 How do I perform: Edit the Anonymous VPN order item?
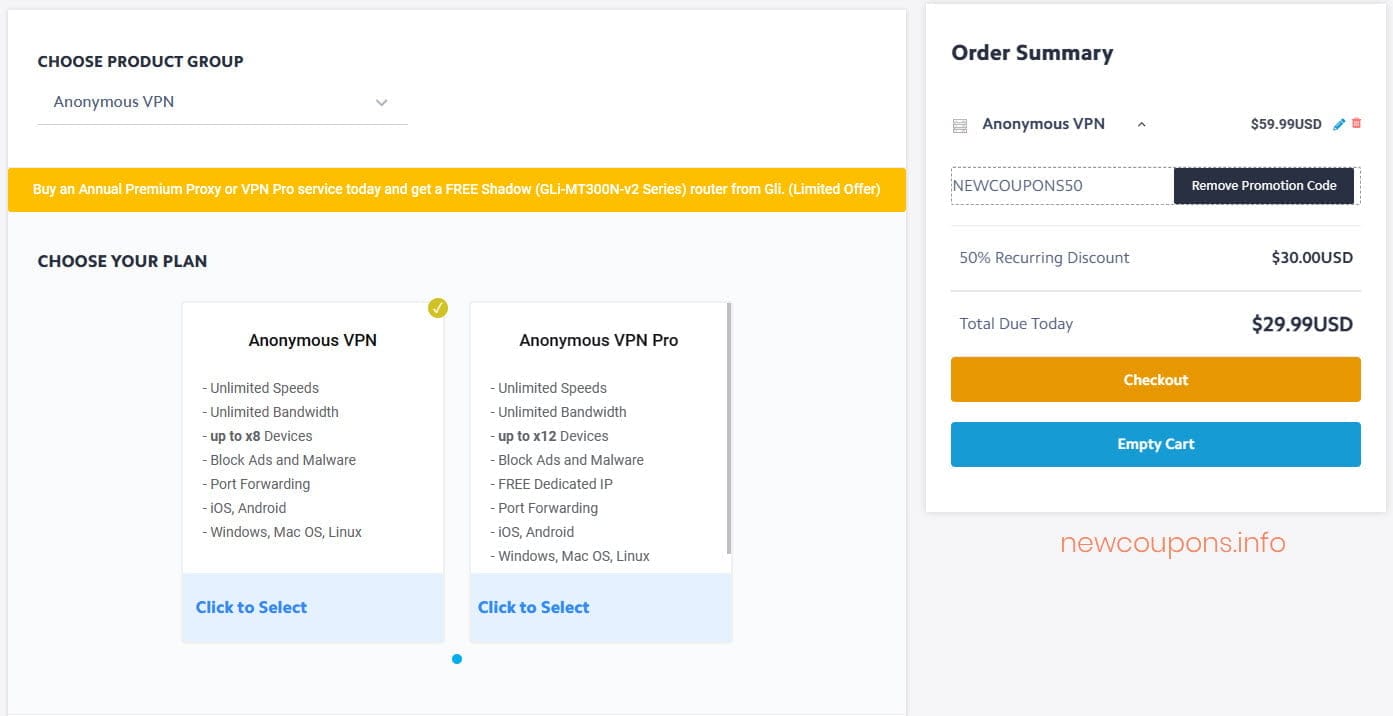point(1339,124)
